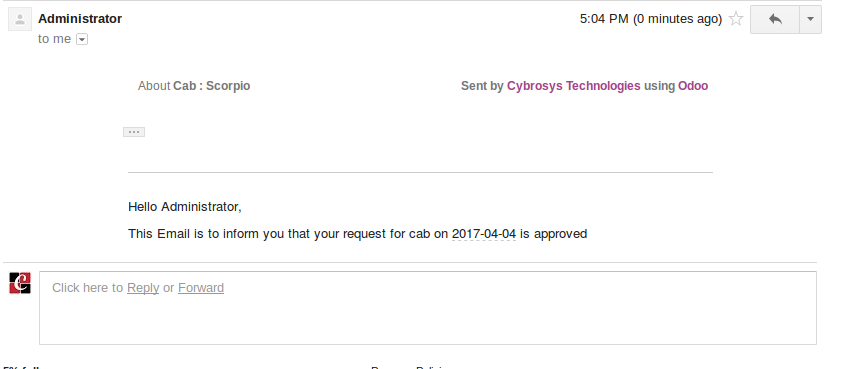Open the Cybrosys Technologies link
This screenshot has height=369, width=841.
coord(573,86)
